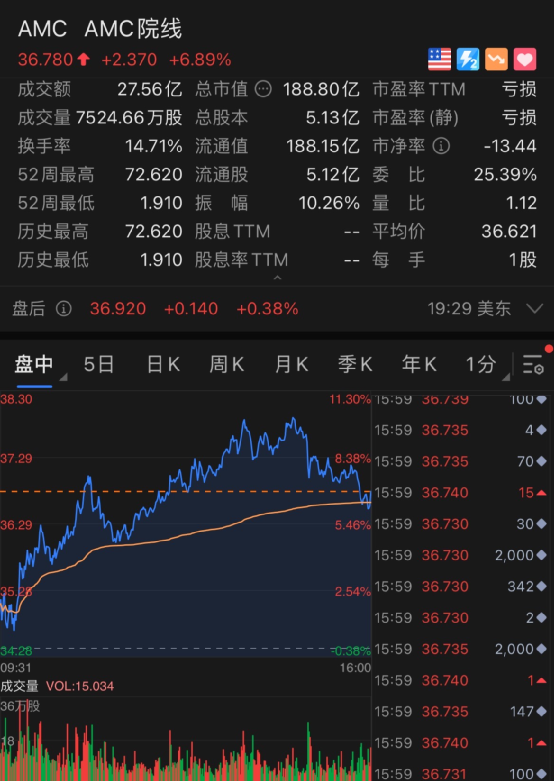Select the 周K chart tab
The height and width of the screenshot is (781, 554).
tap(227, 365)
